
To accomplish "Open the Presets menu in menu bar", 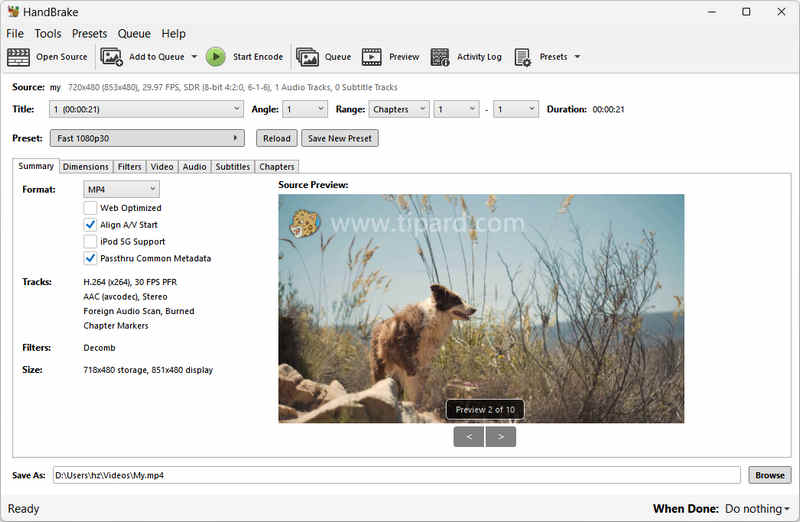I will coord(89,34).
